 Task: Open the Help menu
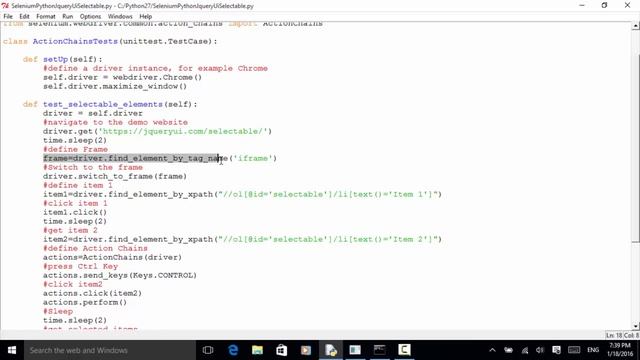[x=146, y=16]
